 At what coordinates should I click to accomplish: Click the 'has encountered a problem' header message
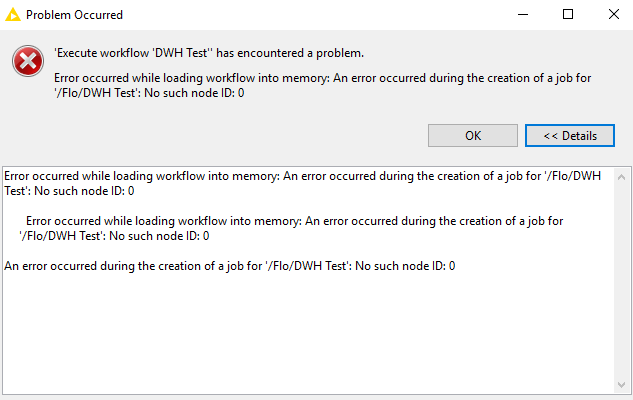(x=209, y=53)
